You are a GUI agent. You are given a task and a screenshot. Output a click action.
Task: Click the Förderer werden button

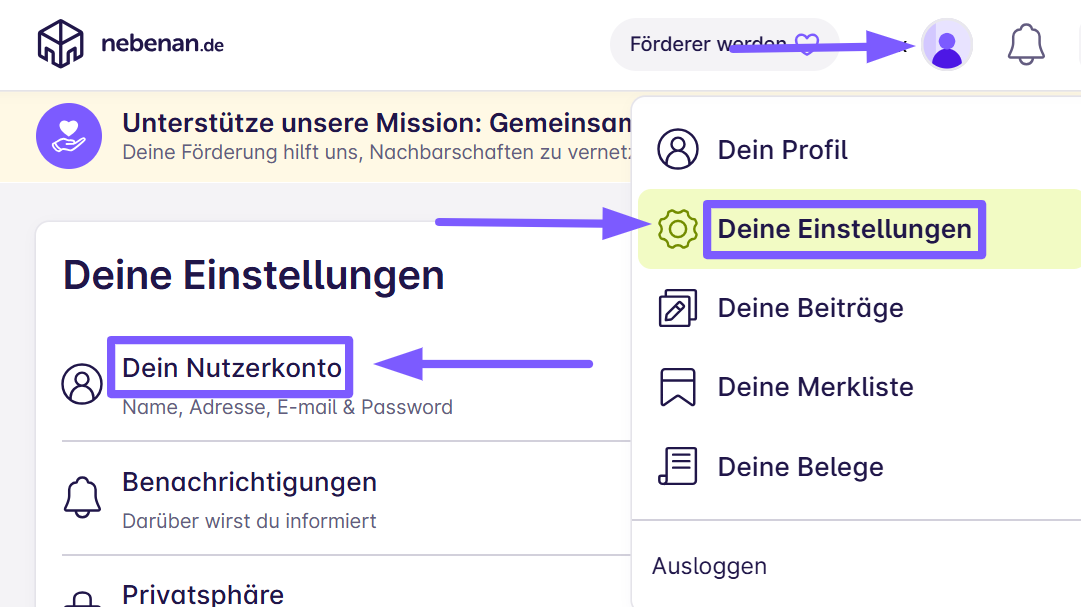coord(725,44)
